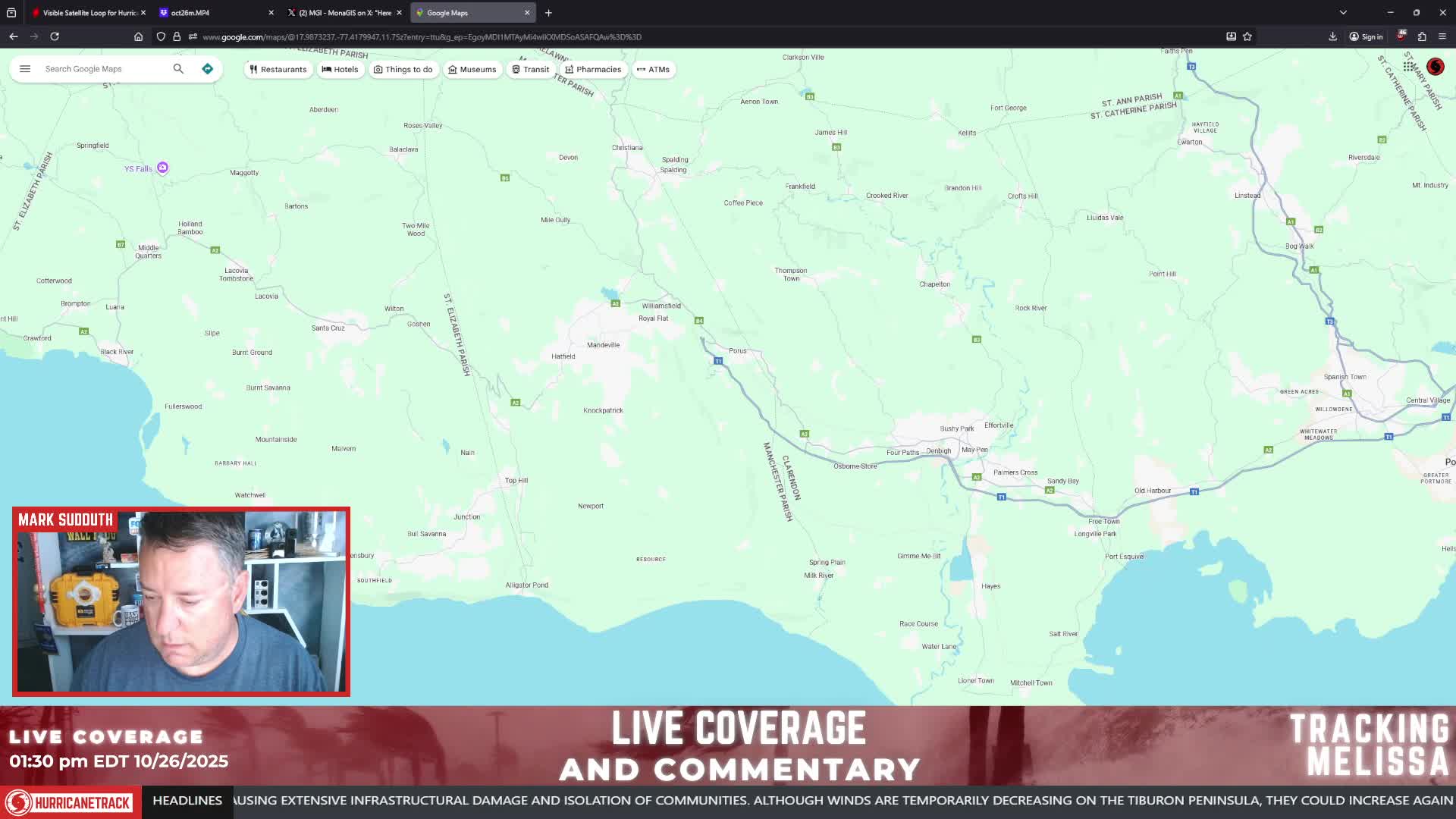Image resolution: width=1456 pixels, height=819 pixels.
Task: Switch to the oct26m.MP4 tab
Action: pyautogui.click(x=216, y=13)
